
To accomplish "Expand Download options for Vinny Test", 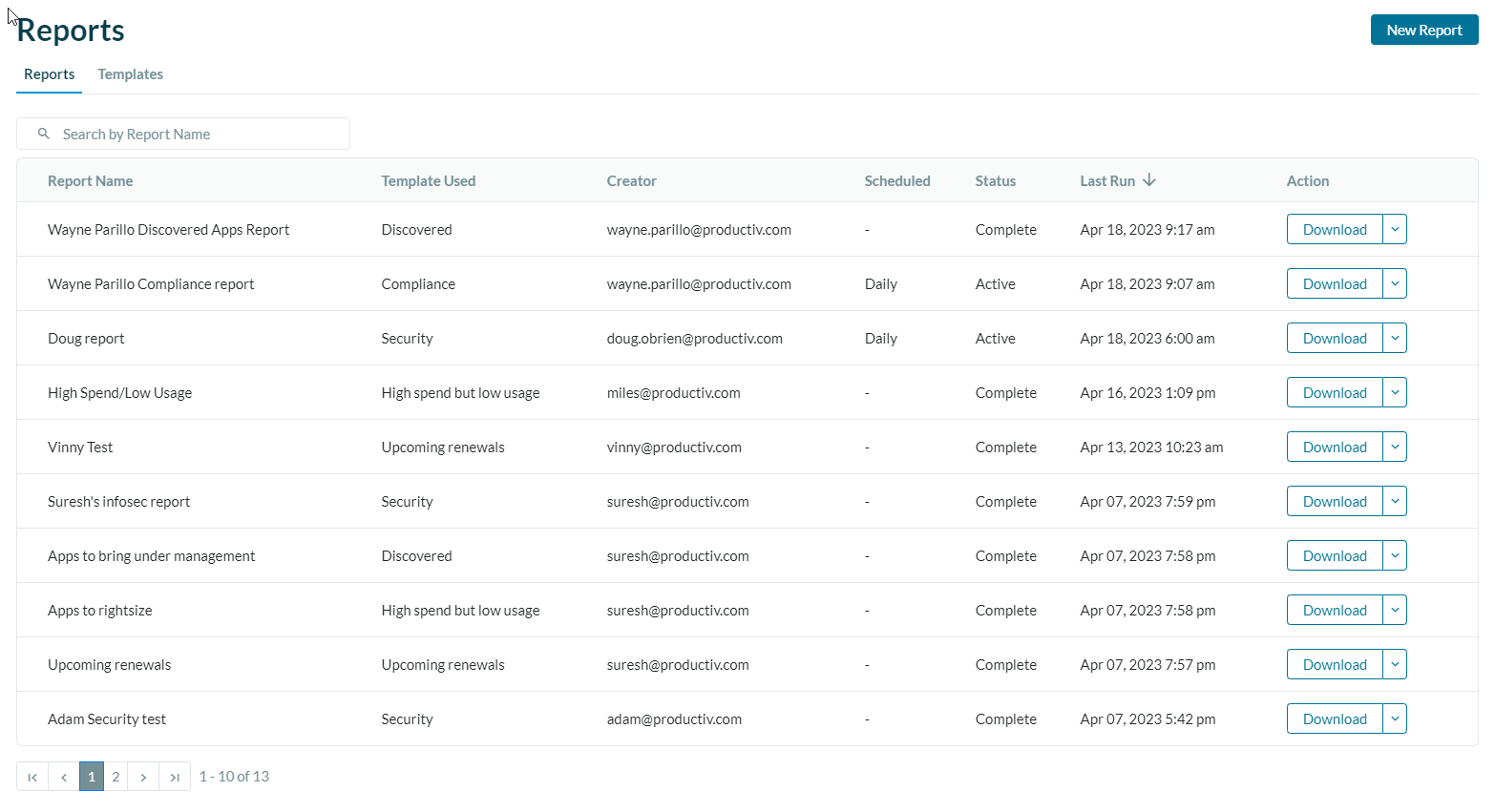I will 1395,447.
